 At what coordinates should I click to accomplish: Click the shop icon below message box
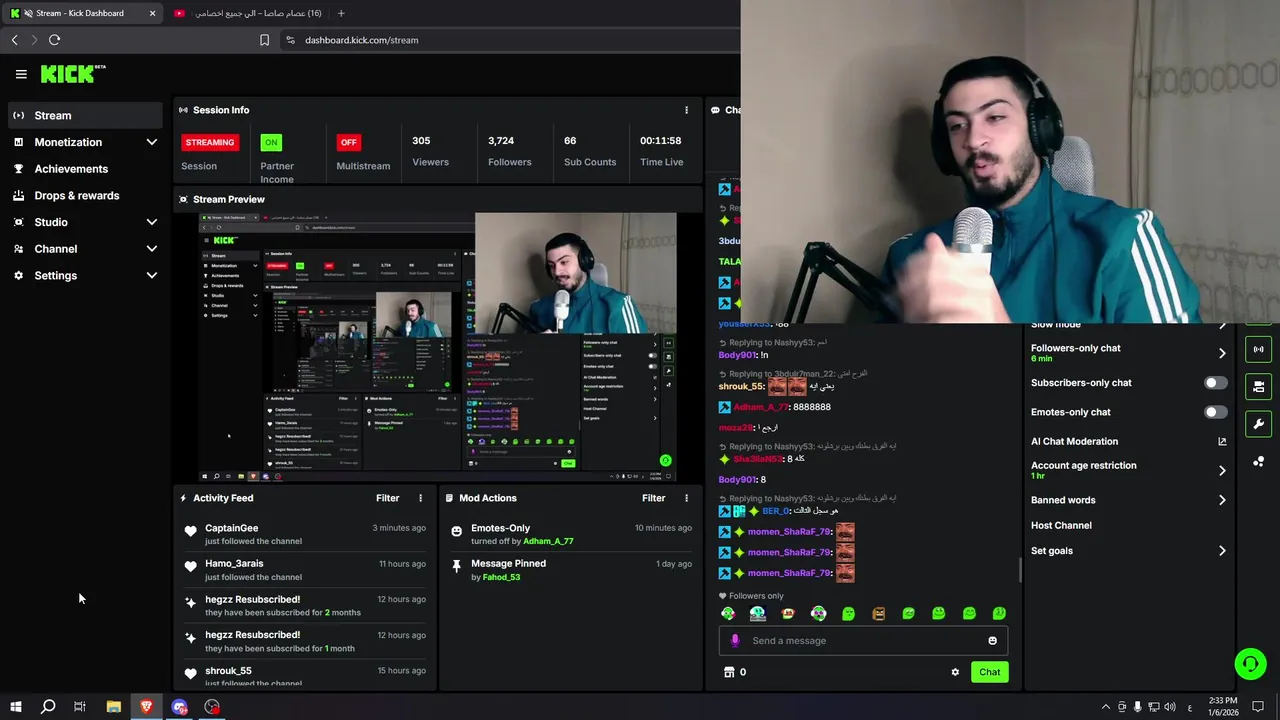729,672
